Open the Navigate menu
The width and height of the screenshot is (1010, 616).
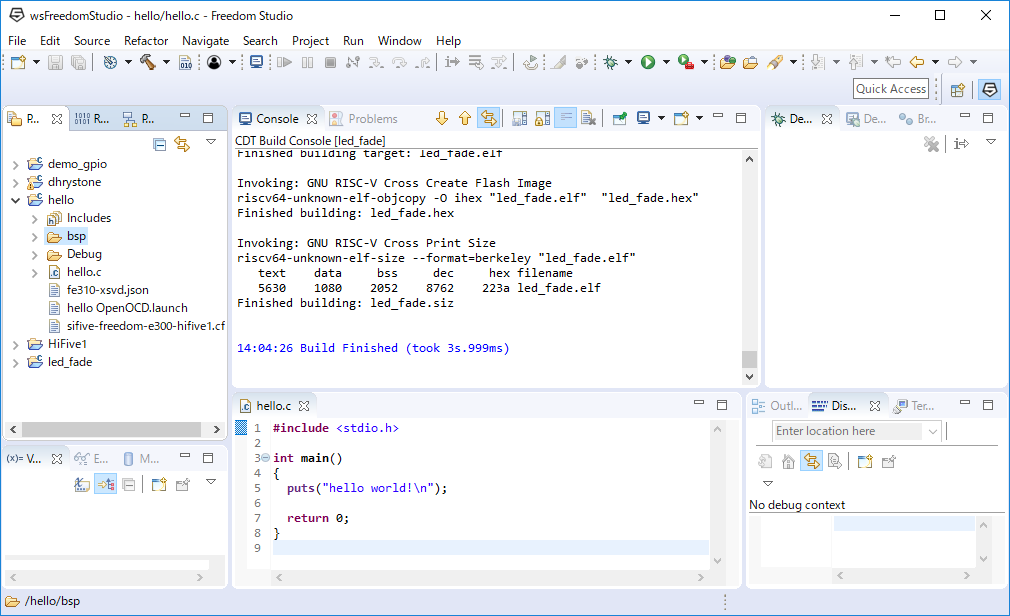pyautogui.click(x=205, y=41)
